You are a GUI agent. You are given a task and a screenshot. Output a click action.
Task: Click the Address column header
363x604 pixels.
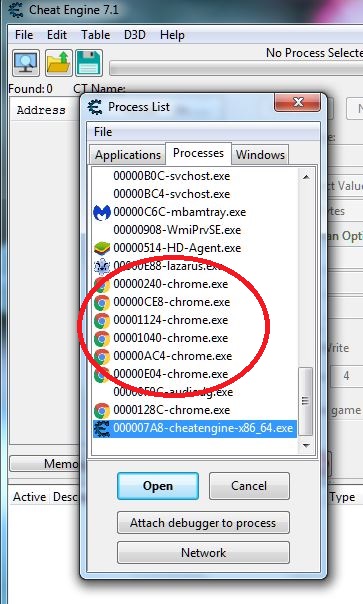[x=41, y=110]
